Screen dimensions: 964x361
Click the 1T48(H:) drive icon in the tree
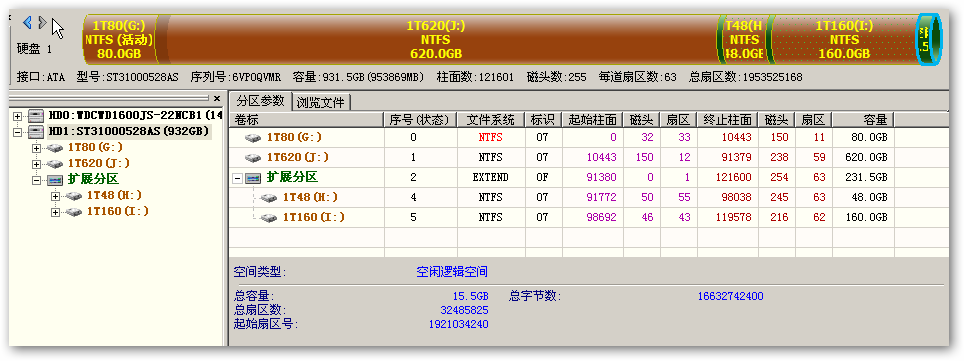tap(74, 196)
